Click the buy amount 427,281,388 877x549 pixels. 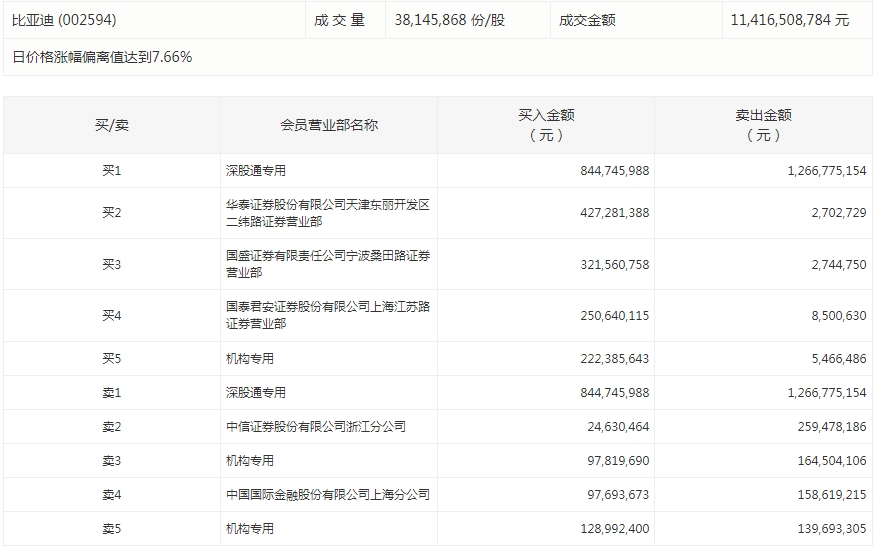614,213
